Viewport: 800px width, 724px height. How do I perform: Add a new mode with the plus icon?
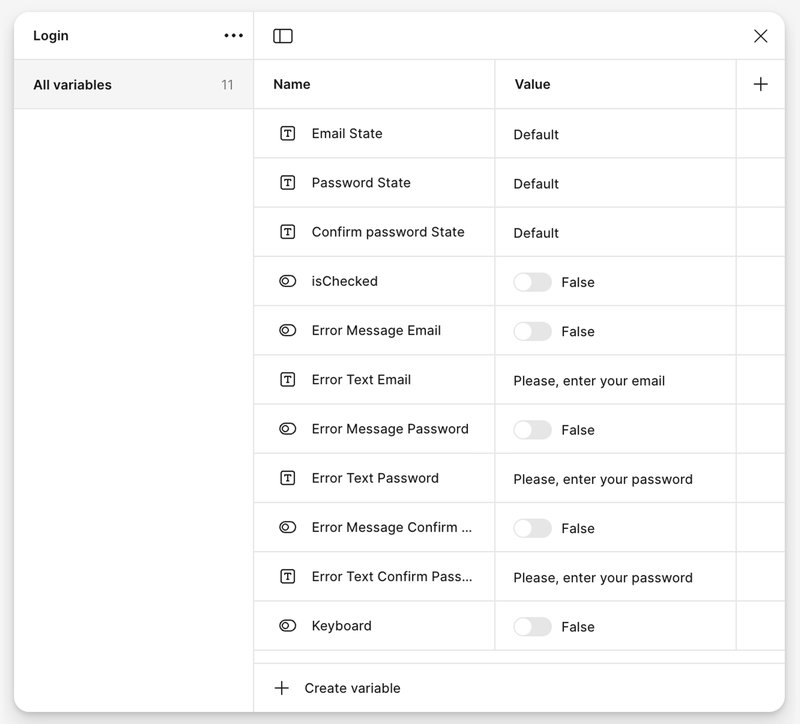click(760, 84)
